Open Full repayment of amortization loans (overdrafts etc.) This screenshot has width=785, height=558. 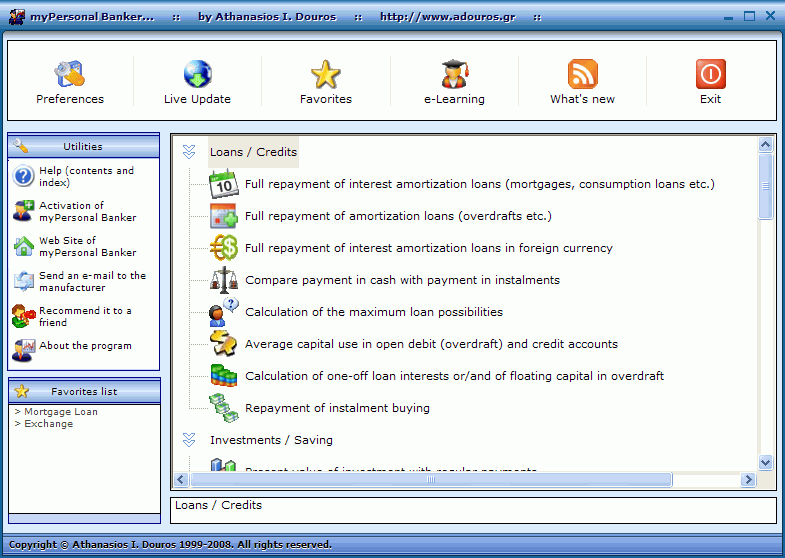[398, 216]
